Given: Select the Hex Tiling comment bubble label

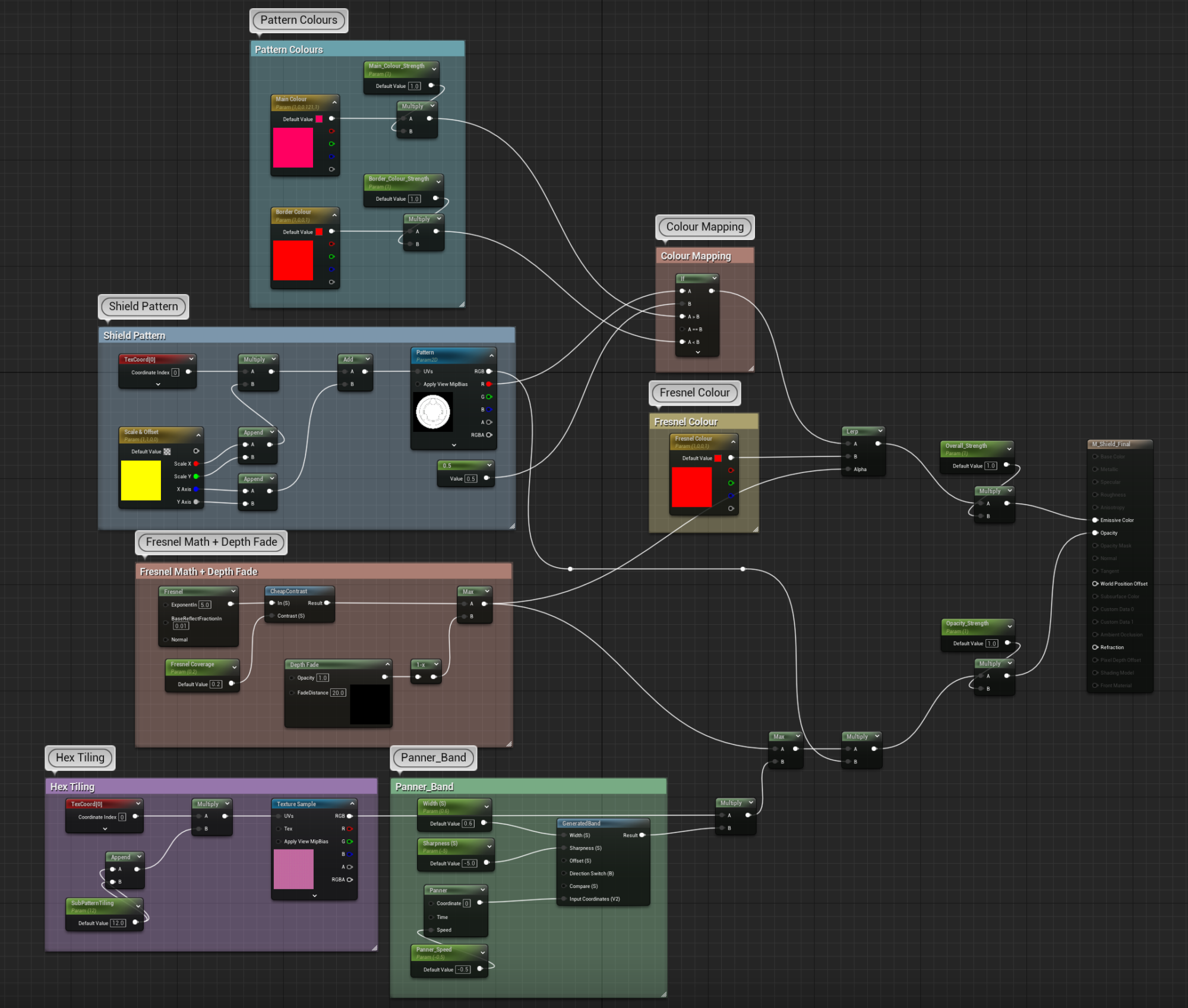Looking at the screenshot, I should tap(80, 757).
